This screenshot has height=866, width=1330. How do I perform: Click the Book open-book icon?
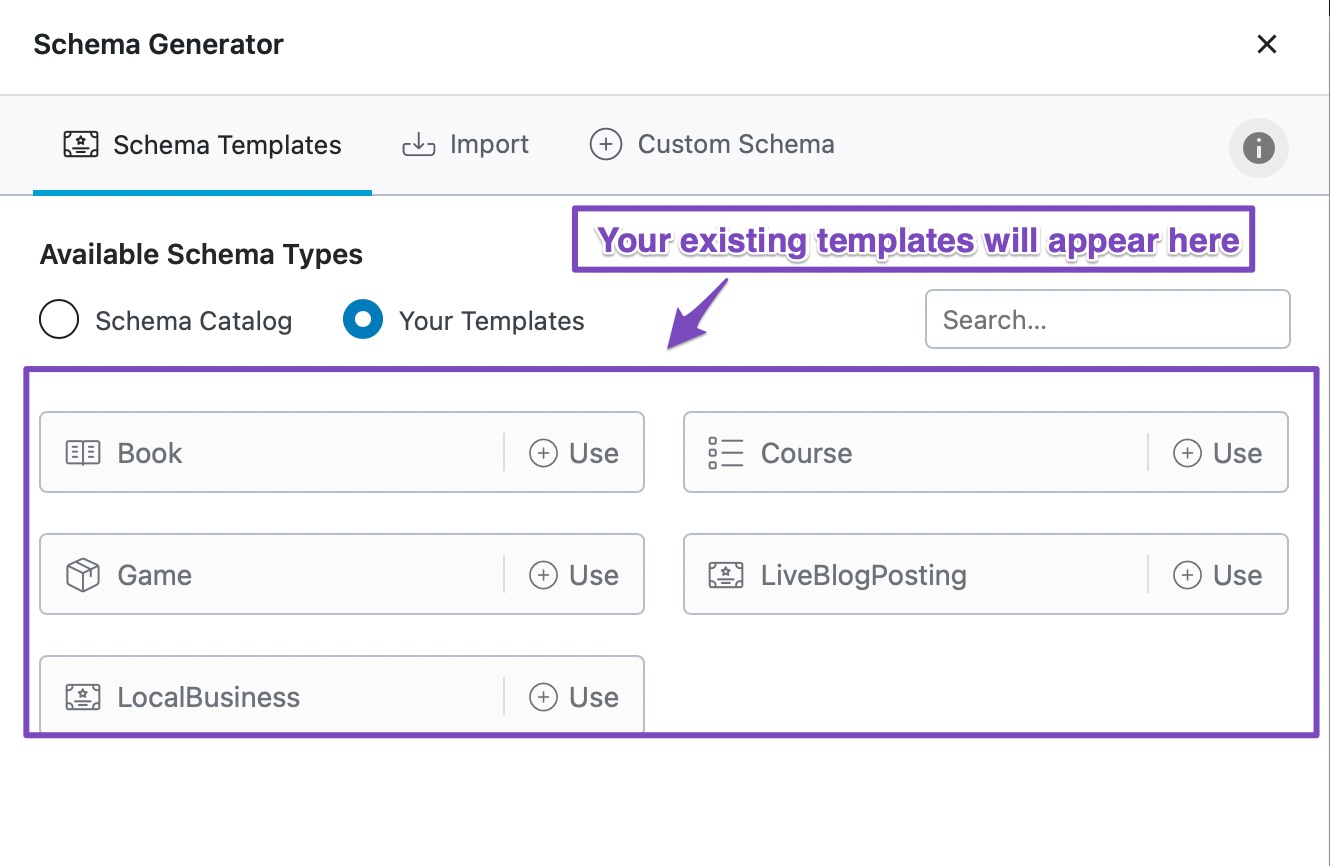point(83,453)
